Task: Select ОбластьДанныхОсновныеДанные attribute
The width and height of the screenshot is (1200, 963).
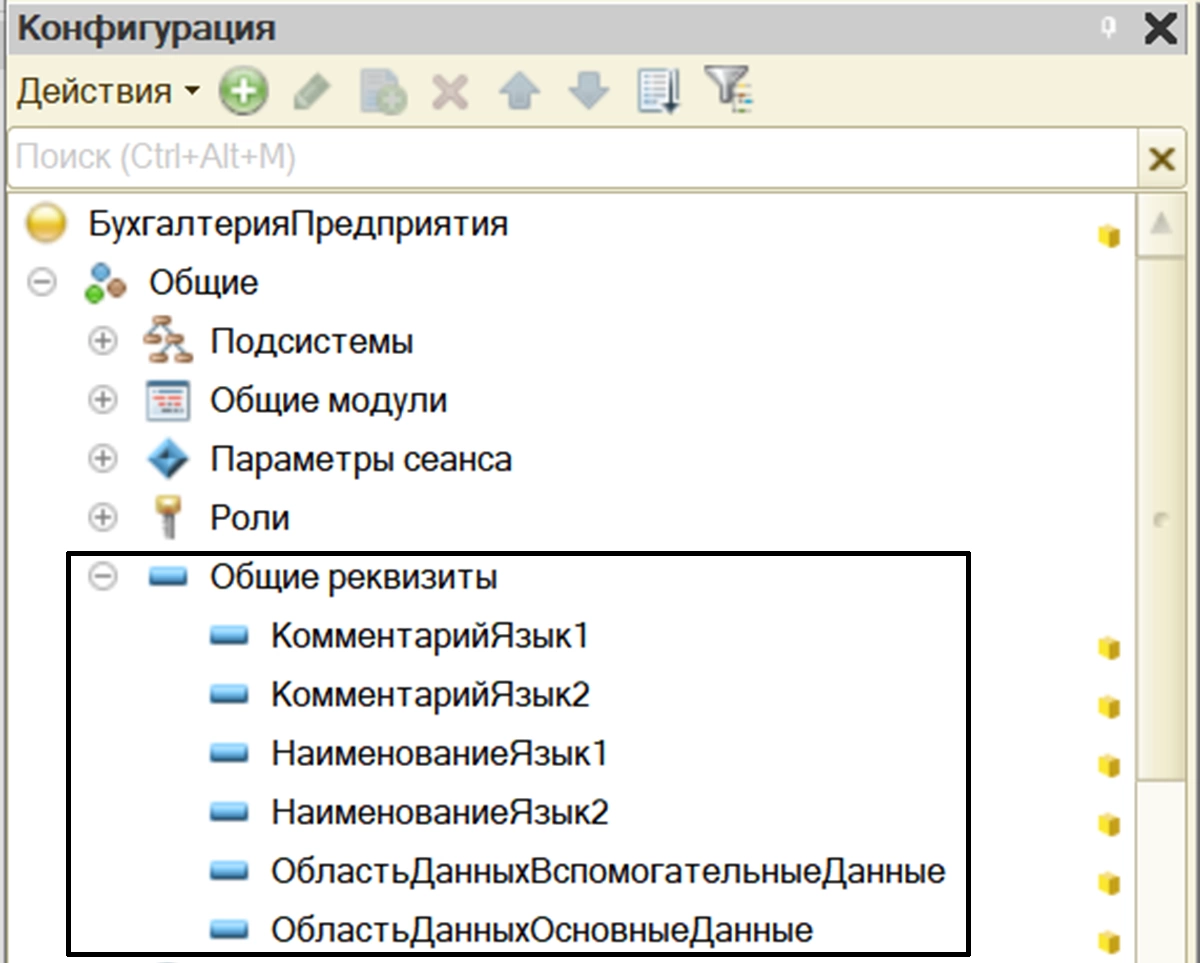Action: 542,932
